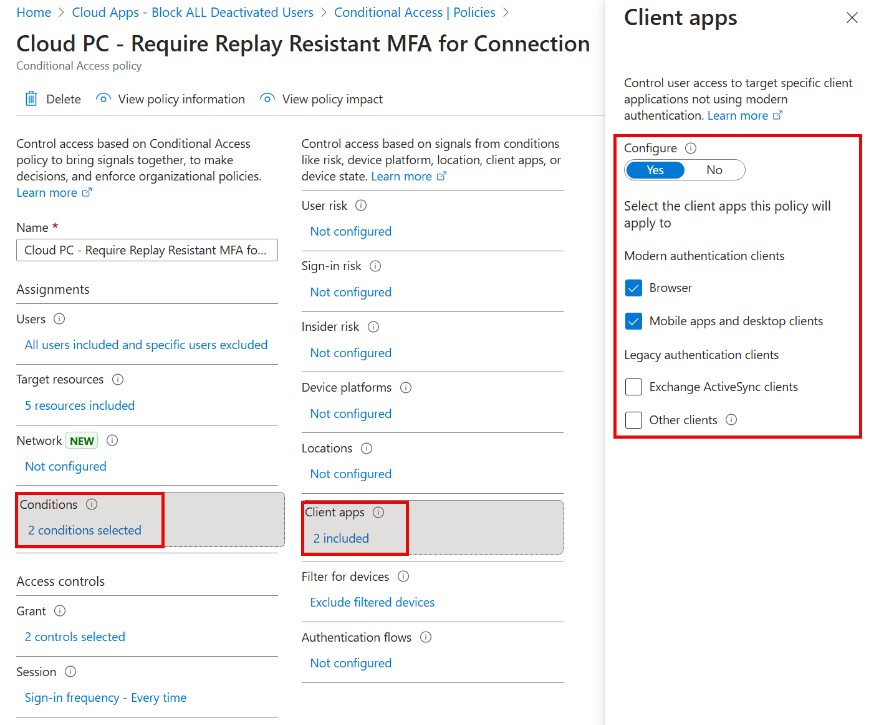Check the Other clients option
Image resolution: width=879 pixels, height=725 pixels.
(x=634, y=420)
